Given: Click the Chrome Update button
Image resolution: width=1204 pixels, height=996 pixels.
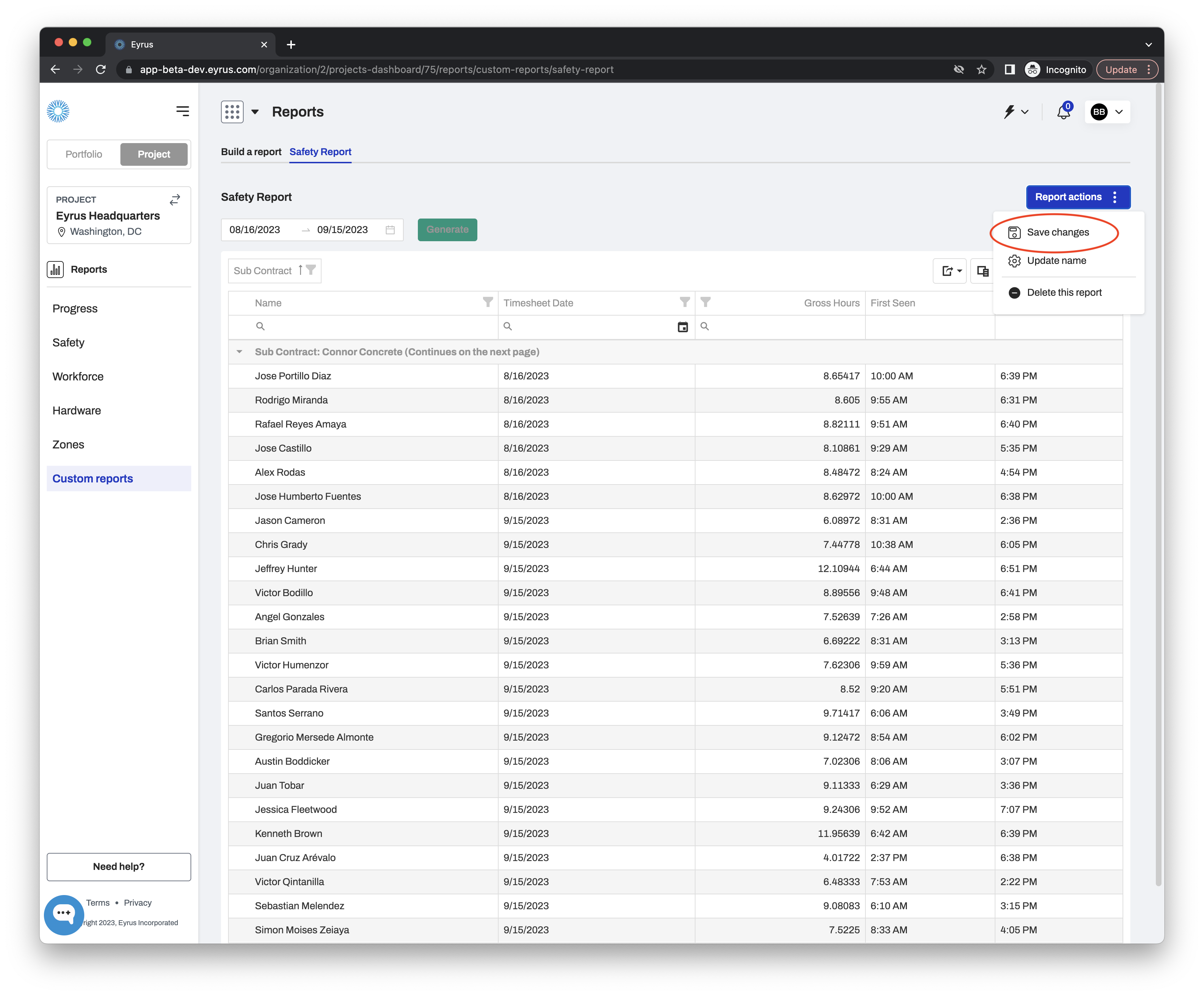Looking at the screenshot, I should 1126,69.
